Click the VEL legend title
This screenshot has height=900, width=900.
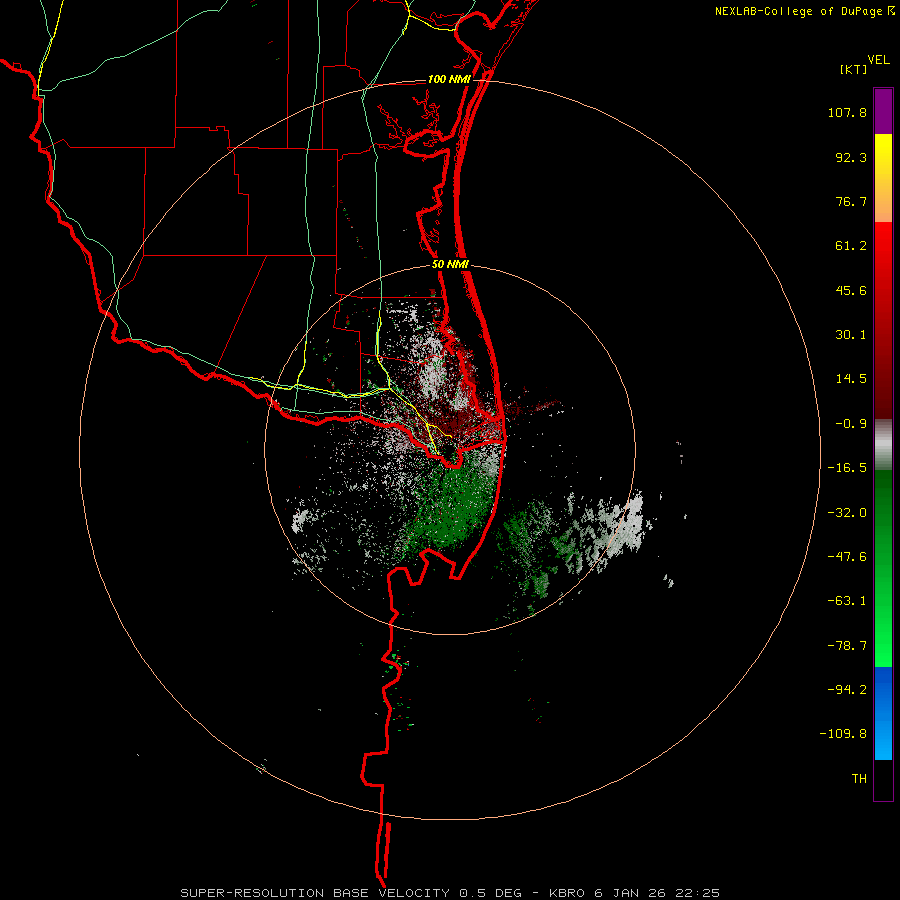coord(878,60)
